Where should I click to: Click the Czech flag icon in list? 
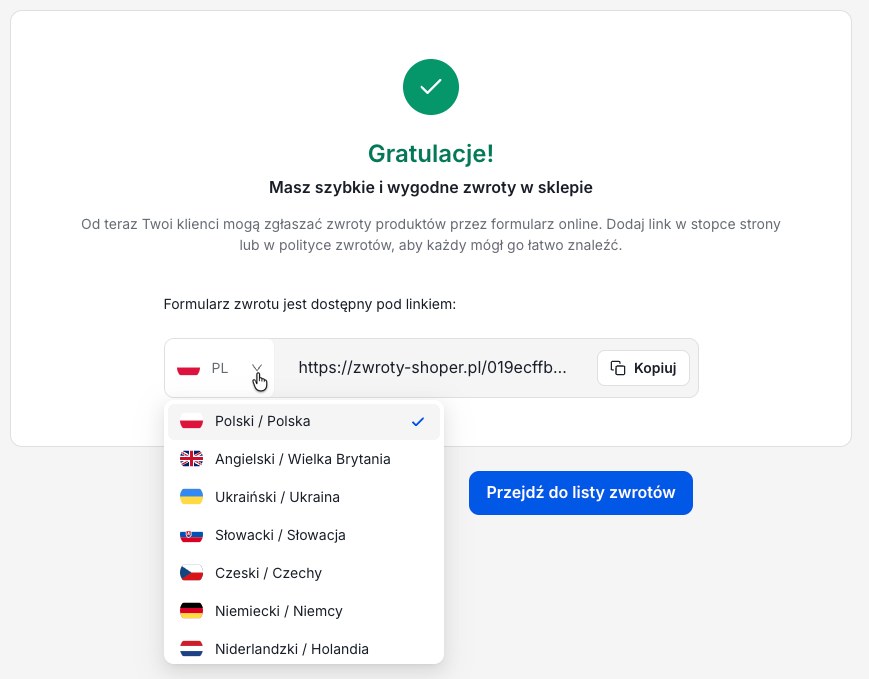[x=191, y=573]
